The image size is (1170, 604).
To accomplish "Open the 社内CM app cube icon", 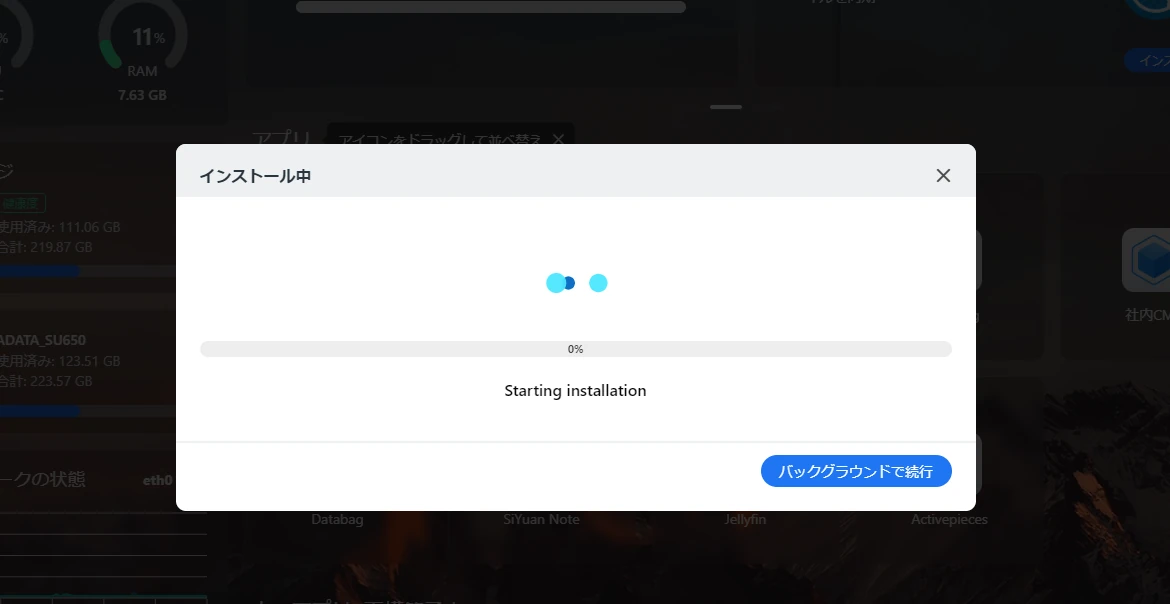I will [1148, 260].
